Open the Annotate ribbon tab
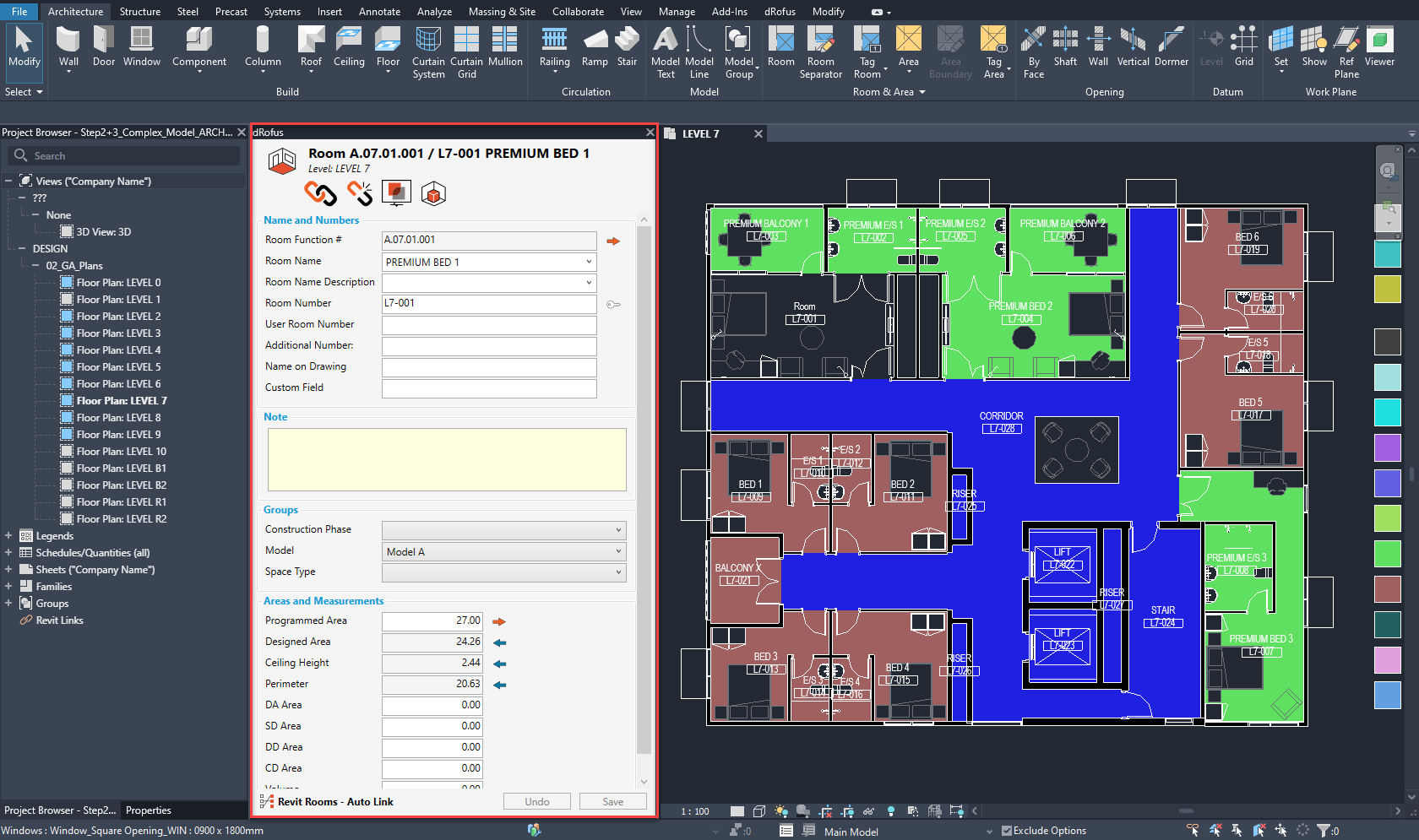The width and height of the screenshot is (1419, 840). tap(379, 12)
